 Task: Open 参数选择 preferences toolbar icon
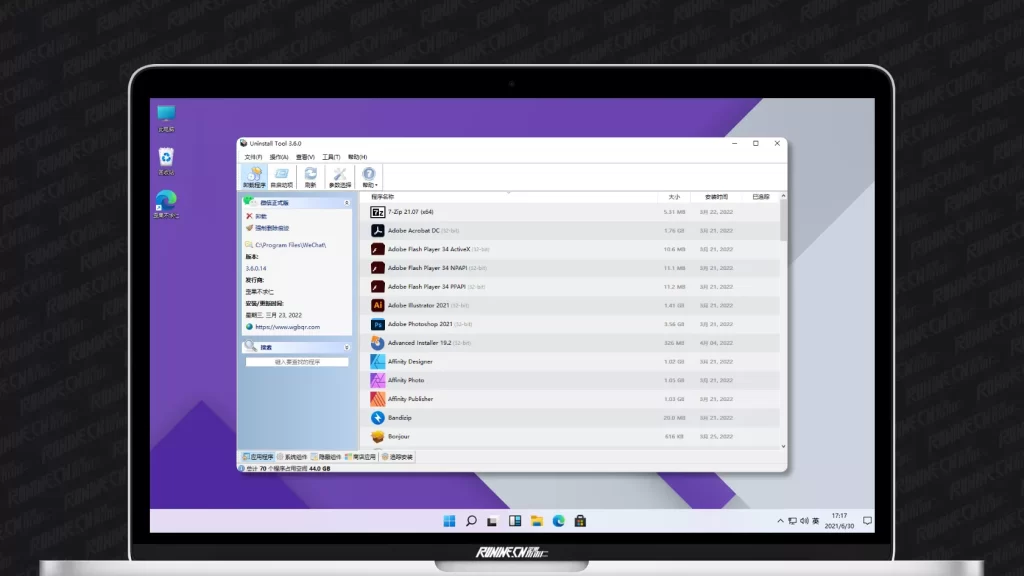point(340,177)
